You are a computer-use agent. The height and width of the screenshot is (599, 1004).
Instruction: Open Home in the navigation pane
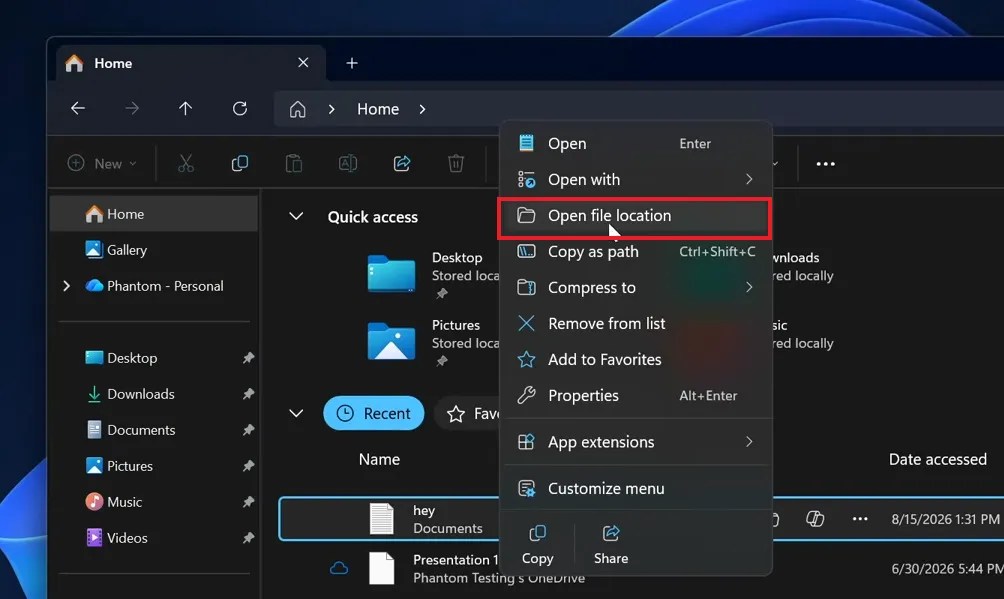(154, 214)
